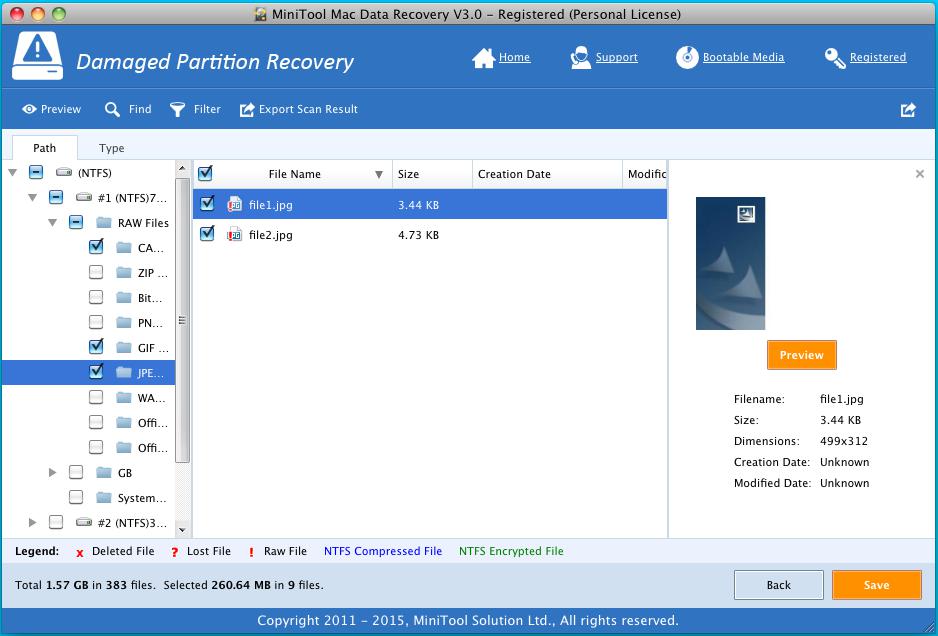Click the File Name sort arrow

point(379,175)
